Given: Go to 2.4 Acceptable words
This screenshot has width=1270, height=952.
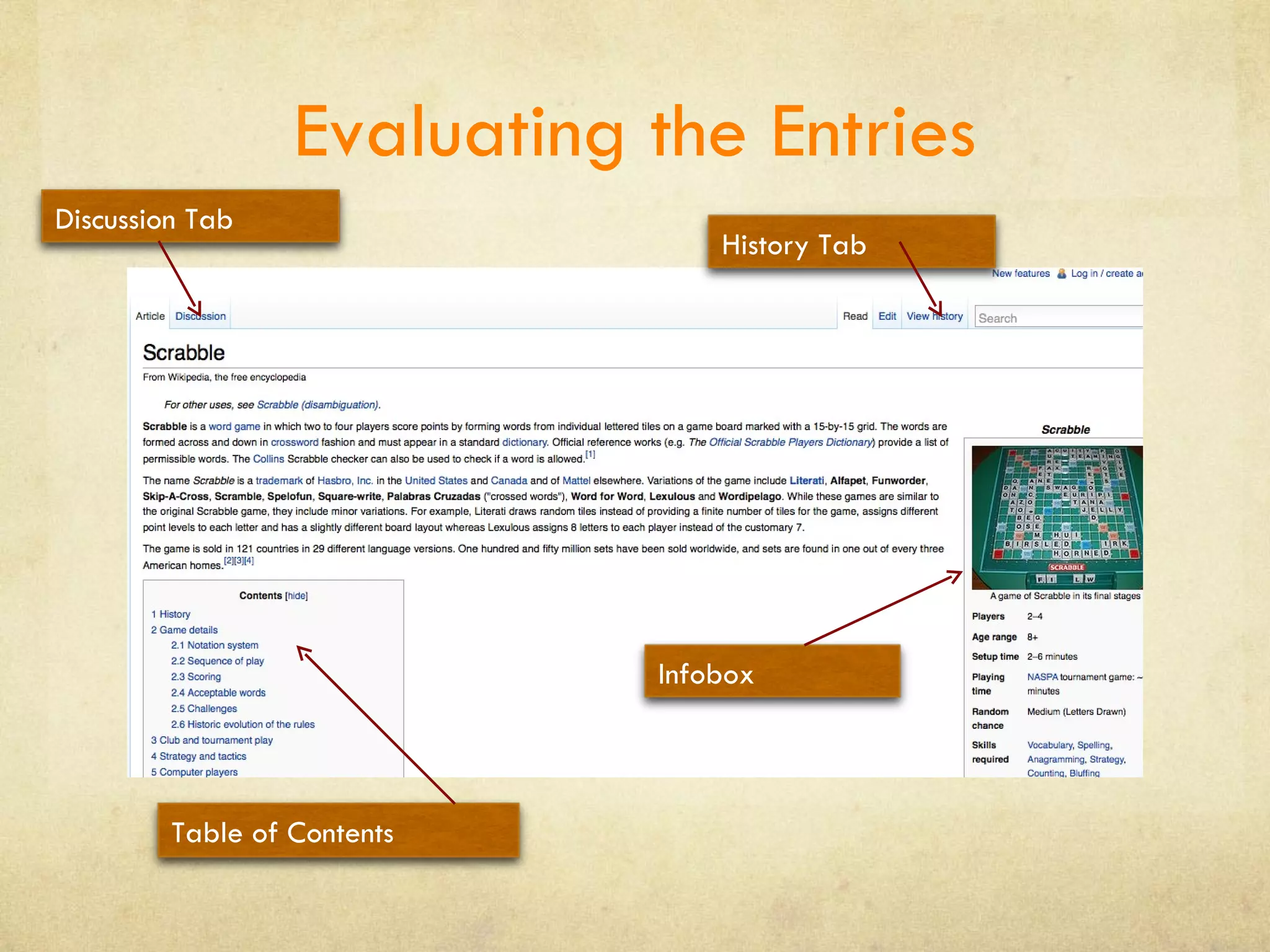Looking at the screenshot, I should 218,693.
